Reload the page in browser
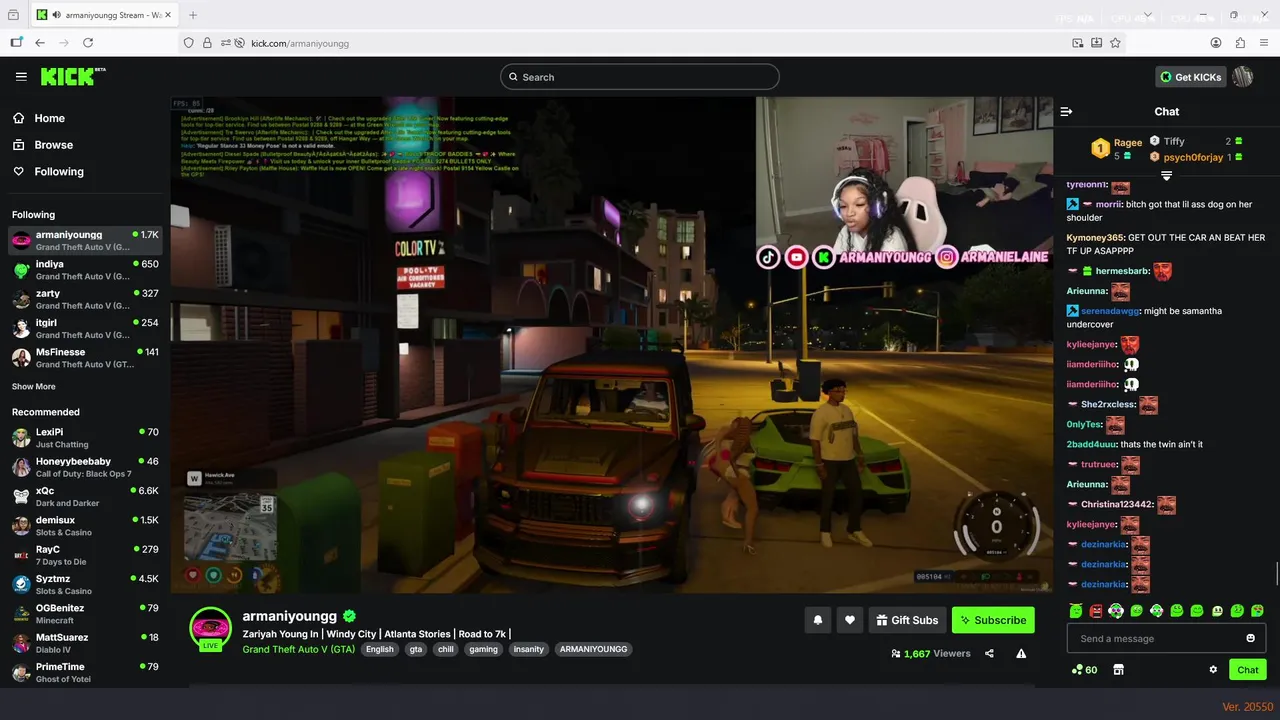Image resolution: width=1280 pixels, height=720 pixels. pos(88,43)
